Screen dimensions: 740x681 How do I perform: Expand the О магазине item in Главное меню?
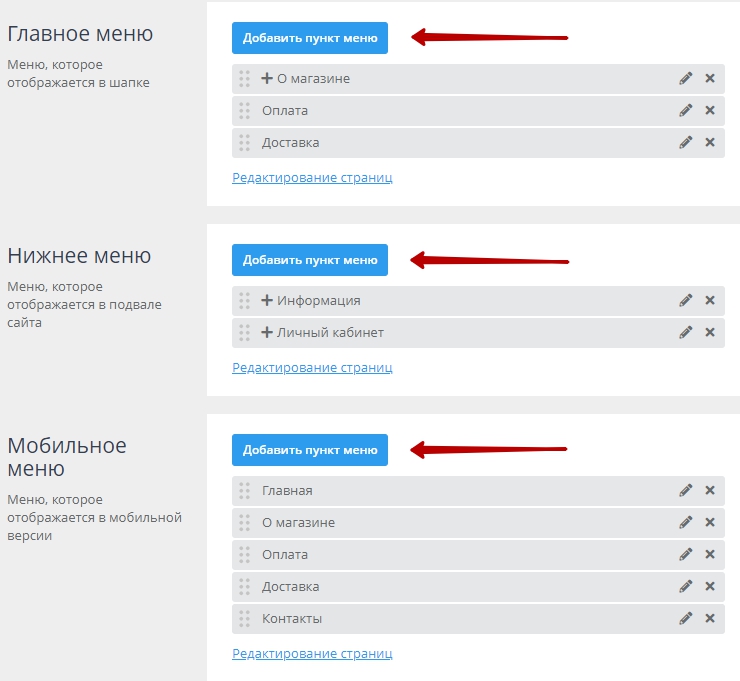267,78
